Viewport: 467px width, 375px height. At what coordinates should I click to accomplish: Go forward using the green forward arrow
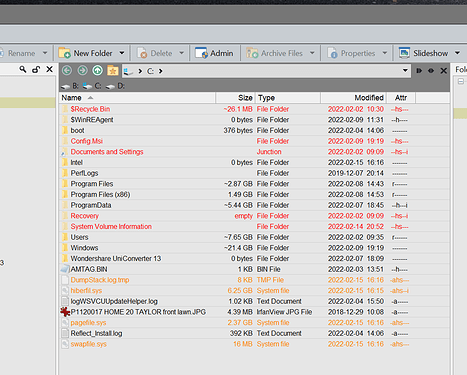pos(82,71)
